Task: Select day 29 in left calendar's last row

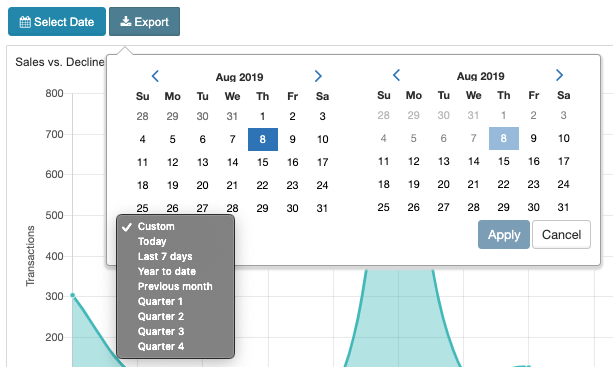Action: (x=263, y=208)
